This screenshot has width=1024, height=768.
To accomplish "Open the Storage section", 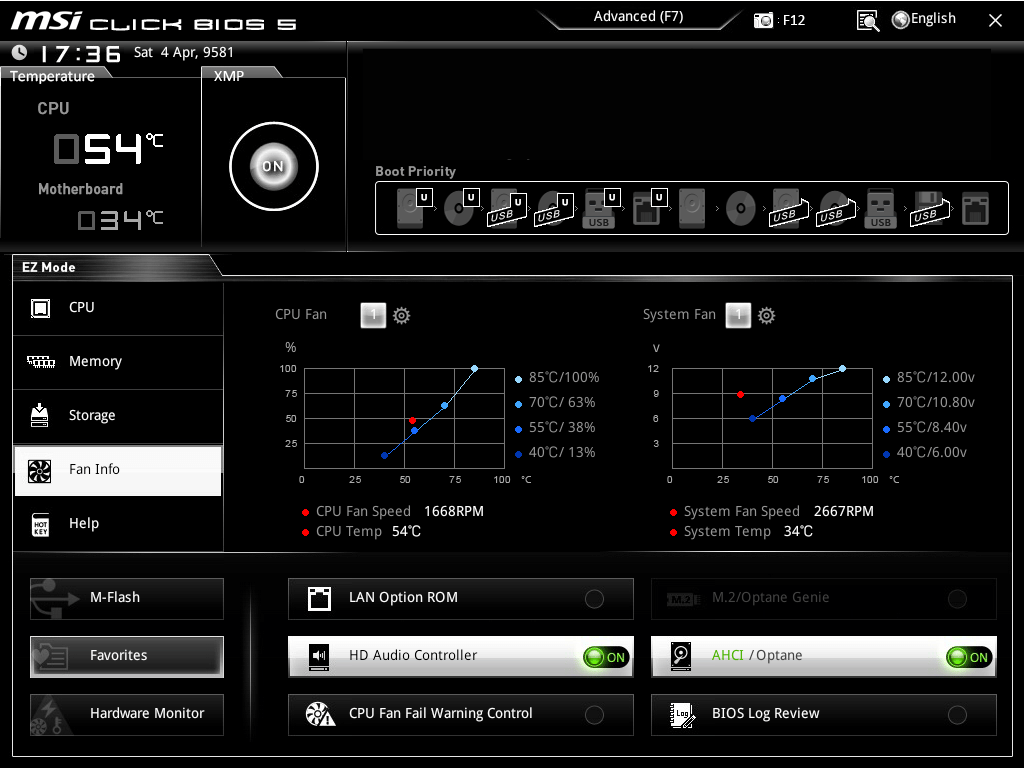I will [x=118, y=416].
